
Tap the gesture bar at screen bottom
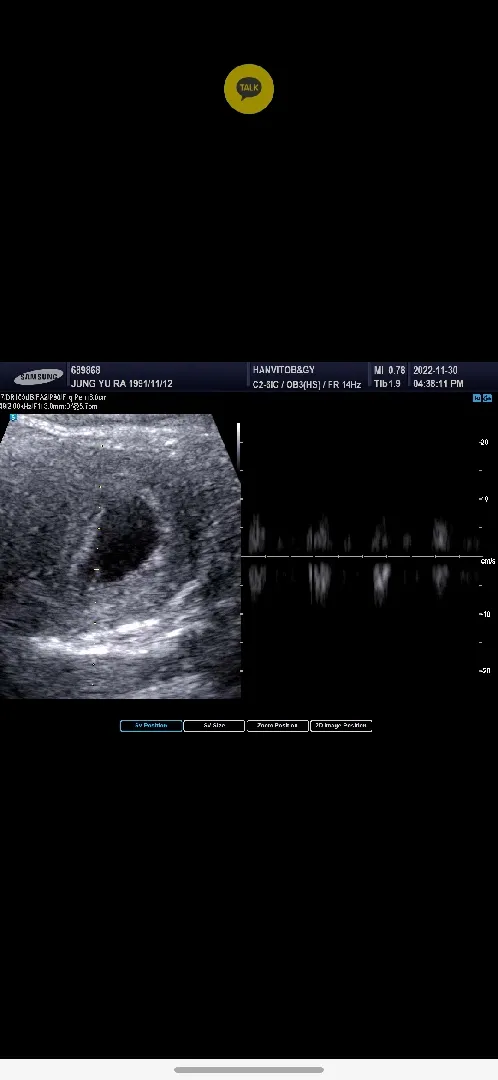[x=249, y=1070]
